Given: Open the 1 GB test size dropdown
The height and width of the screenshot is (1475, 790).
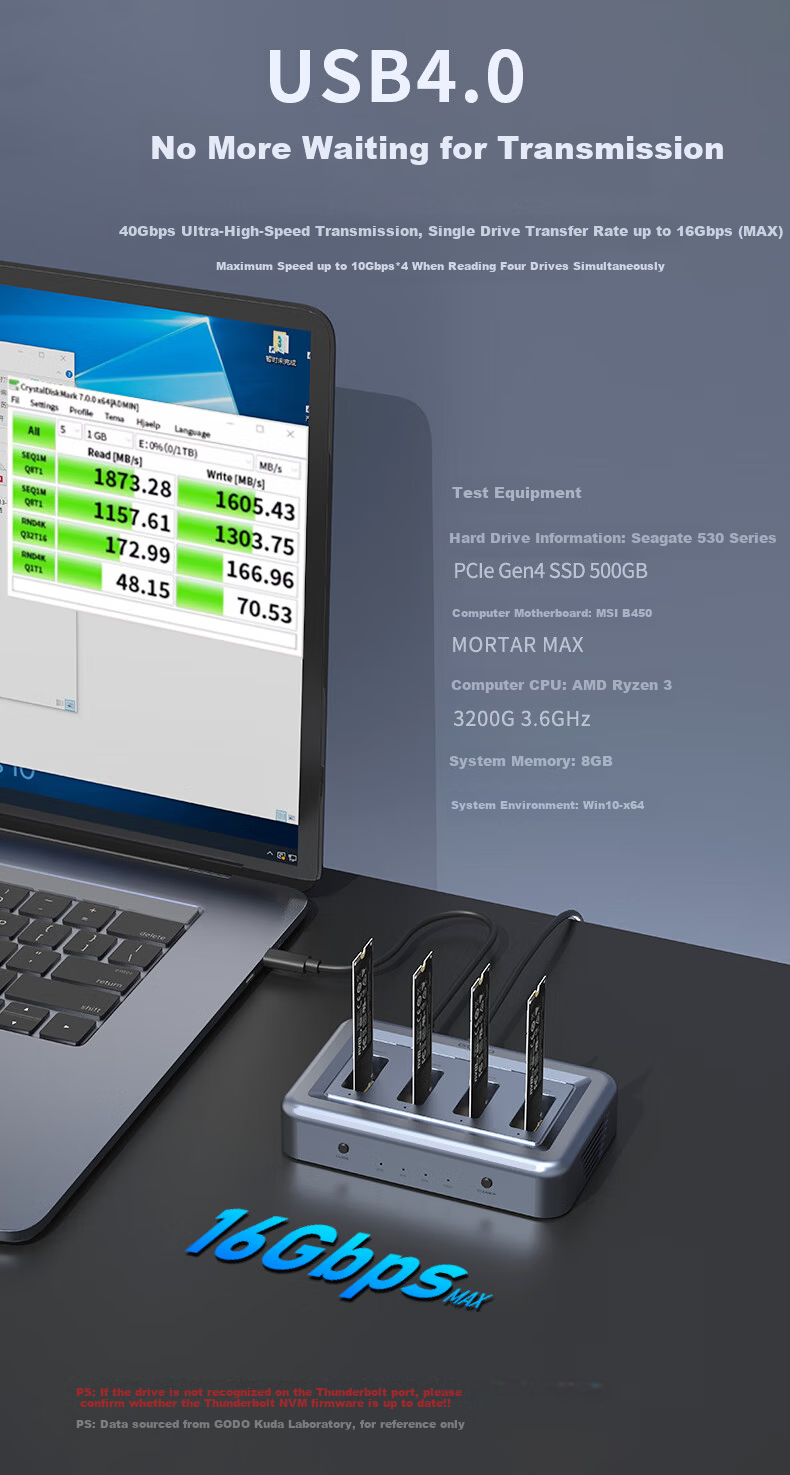Looking at the screenshot, I should tap(109, 437).
